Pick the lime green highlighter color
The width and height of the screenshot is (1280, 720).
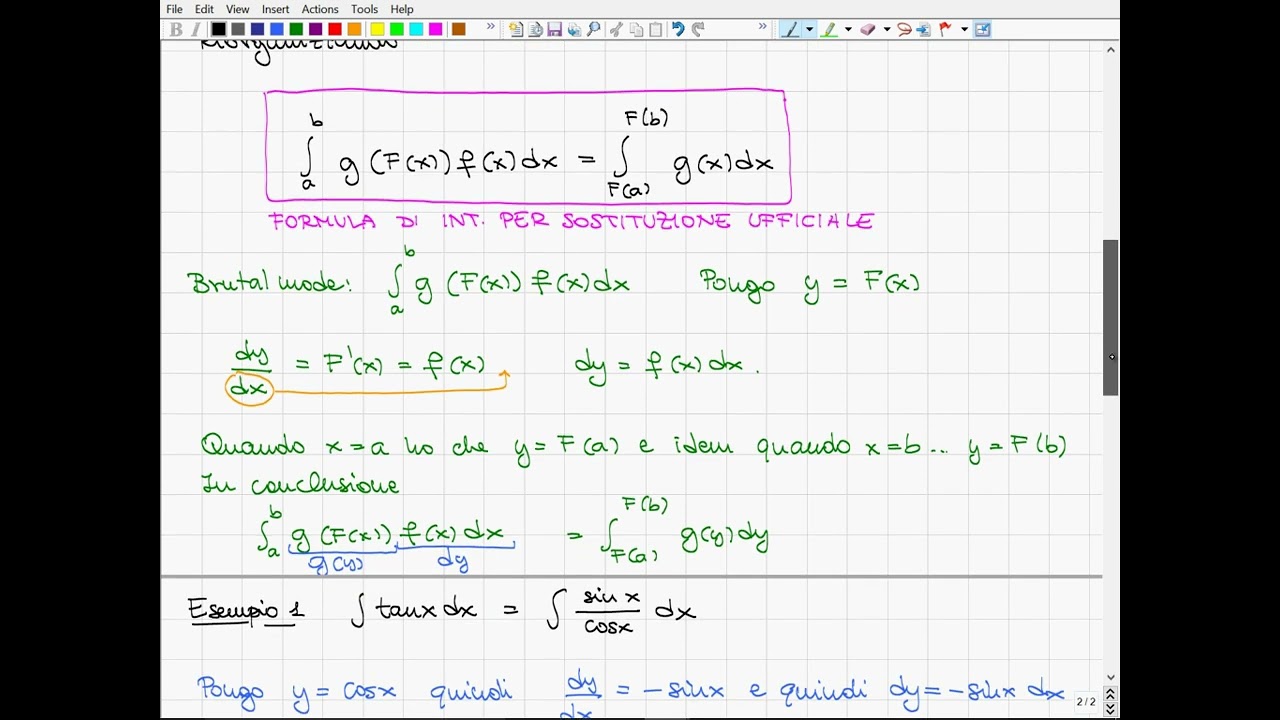click(397, 29)
